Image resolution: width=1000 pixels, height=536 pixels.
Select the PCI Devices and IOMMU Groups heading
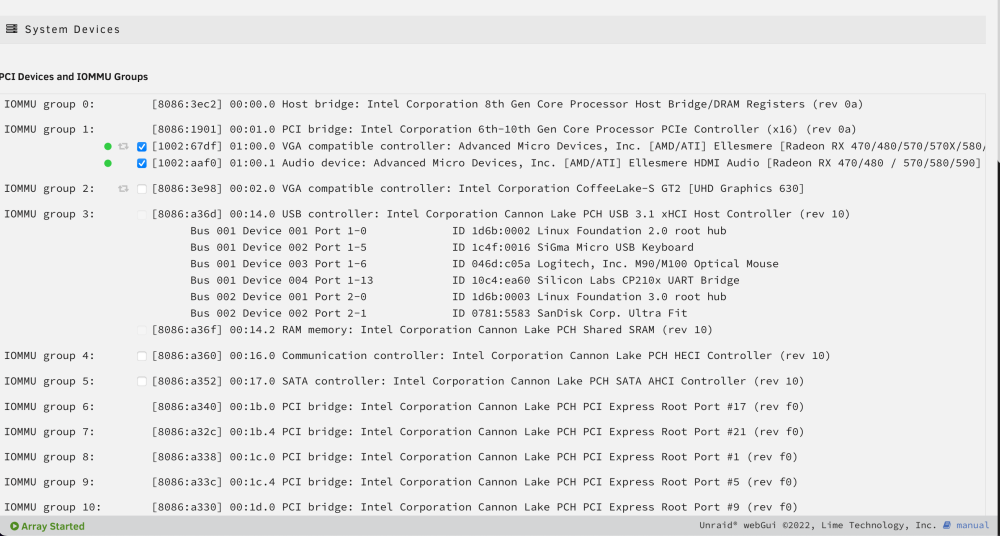pos(73,77)
